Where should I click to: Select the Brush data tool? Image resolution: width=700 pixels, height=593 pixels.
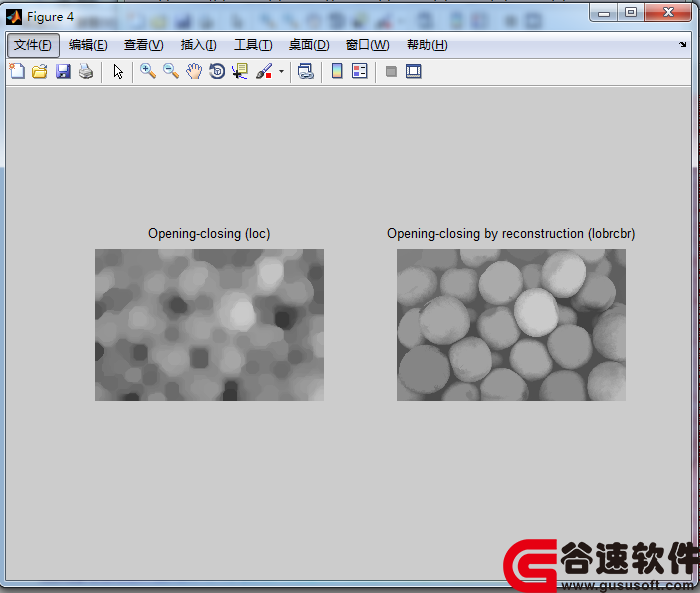click(264, 71)
